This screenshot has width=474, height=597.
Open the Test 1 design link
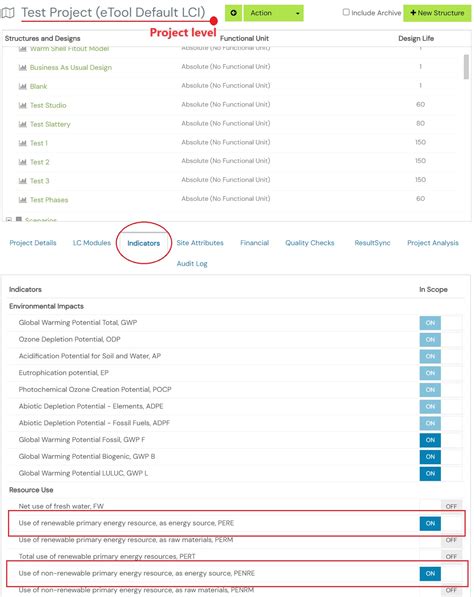tap(39, 143)
